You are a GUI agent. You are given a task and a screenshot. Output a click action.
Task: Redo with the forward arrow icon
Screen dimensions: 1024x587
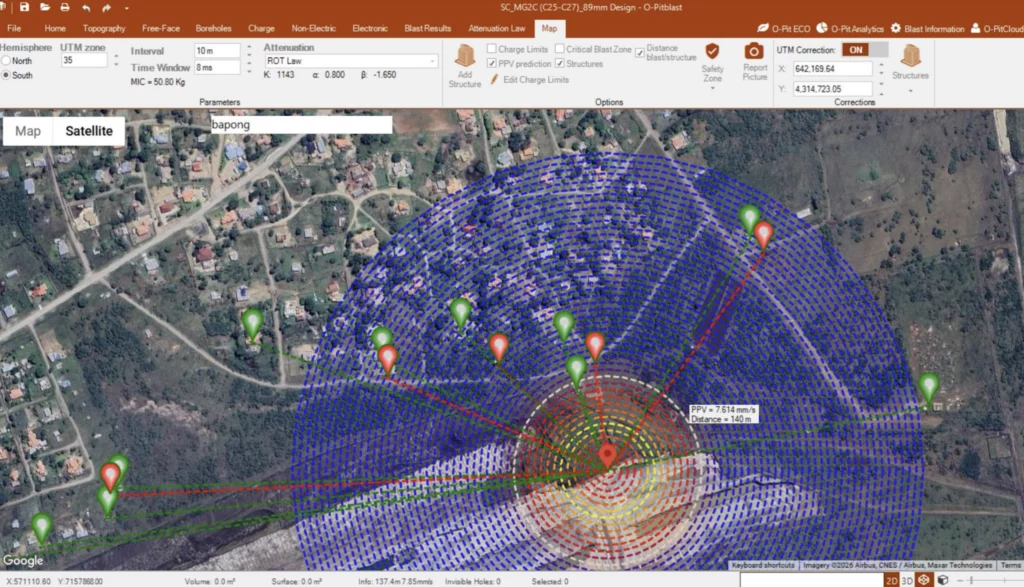pyautogui.click(x=106, y=8)
